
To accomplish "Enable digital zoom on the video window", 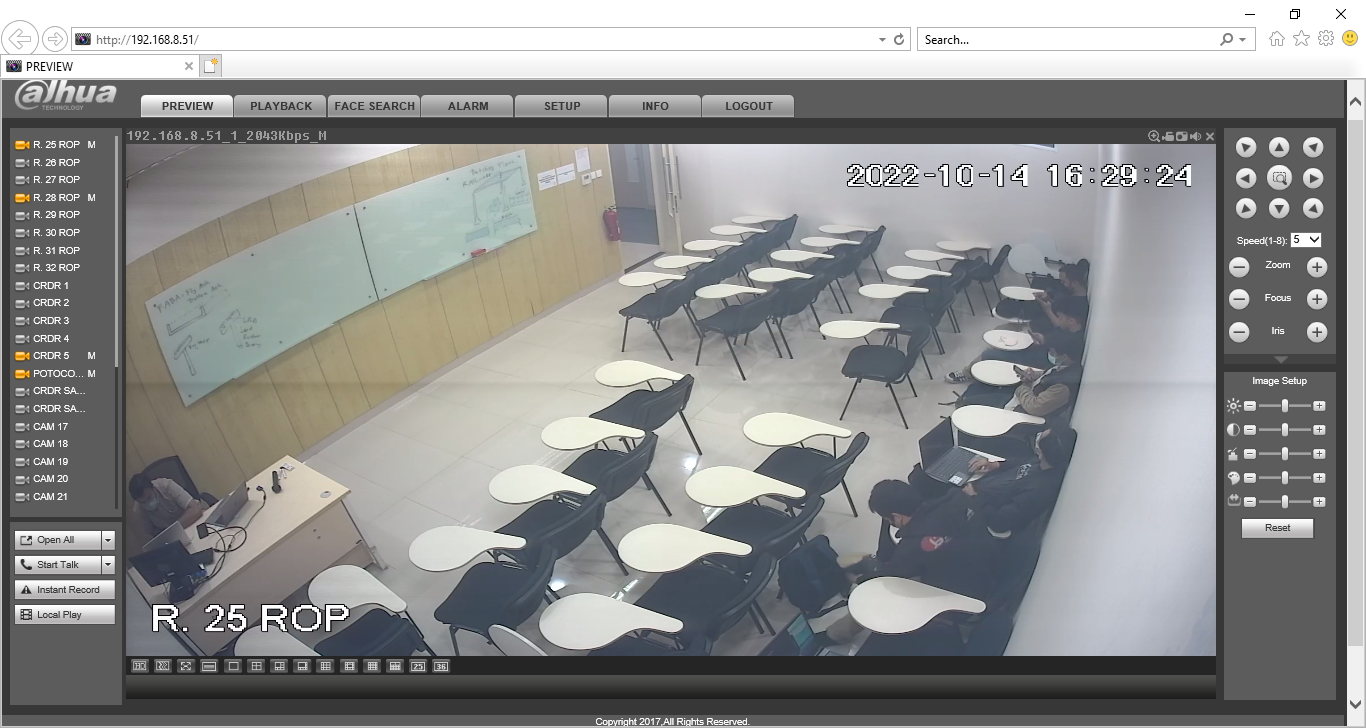I will [x=1154, y=136].
